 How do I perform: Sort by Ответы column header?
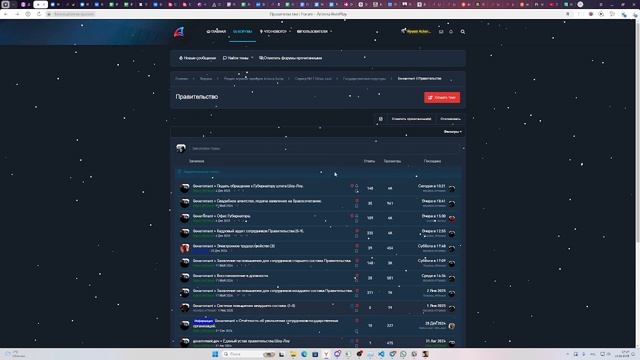369,161
